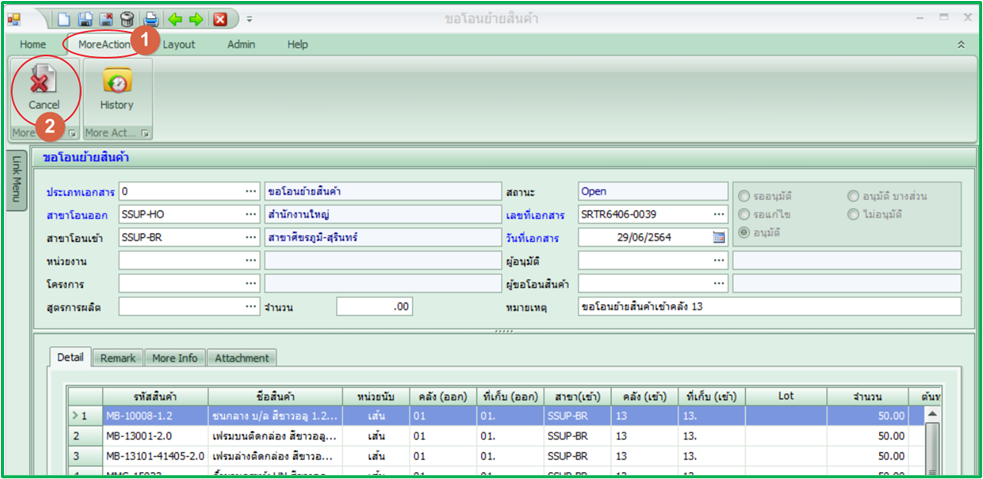The height and width of the screenshot is (479, 983).
Task: Click the printer icon in quick toolbar
Action: click(151, 19)
